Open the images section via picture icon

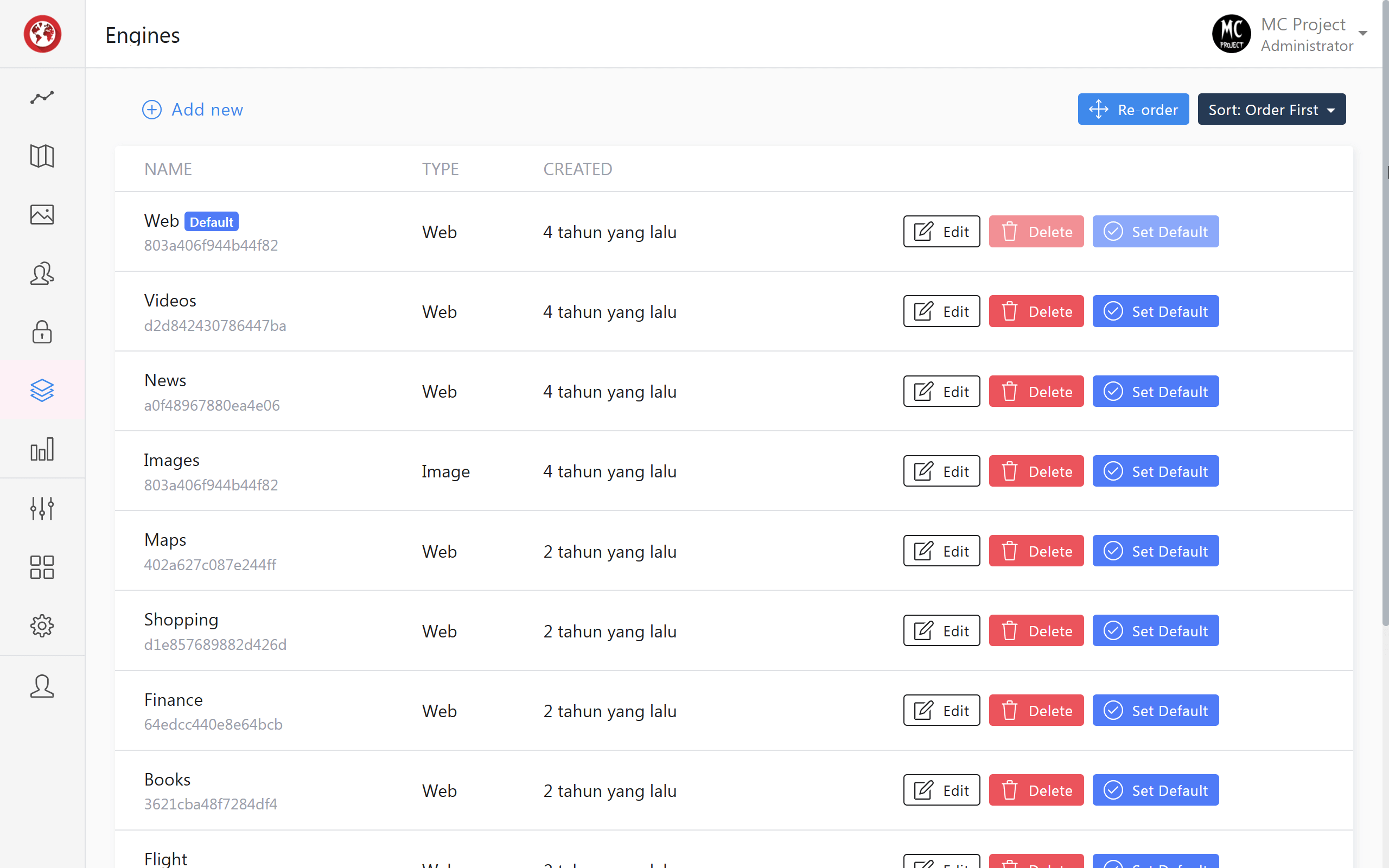(42, 215)
